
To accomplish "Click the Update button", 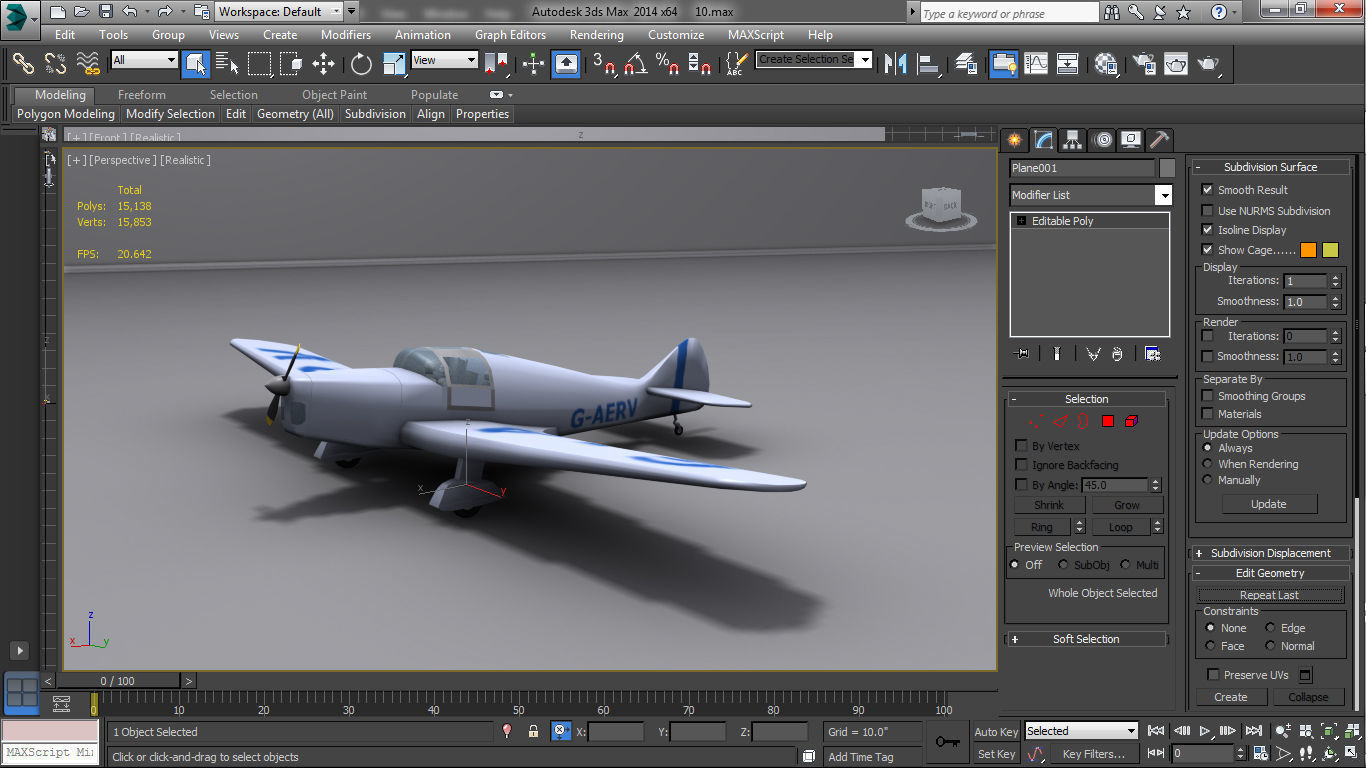I will [x=1268, y=504].
